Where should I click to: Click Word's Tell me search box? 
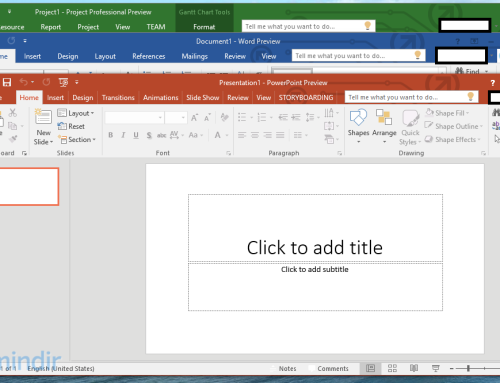tap(358, 55)
